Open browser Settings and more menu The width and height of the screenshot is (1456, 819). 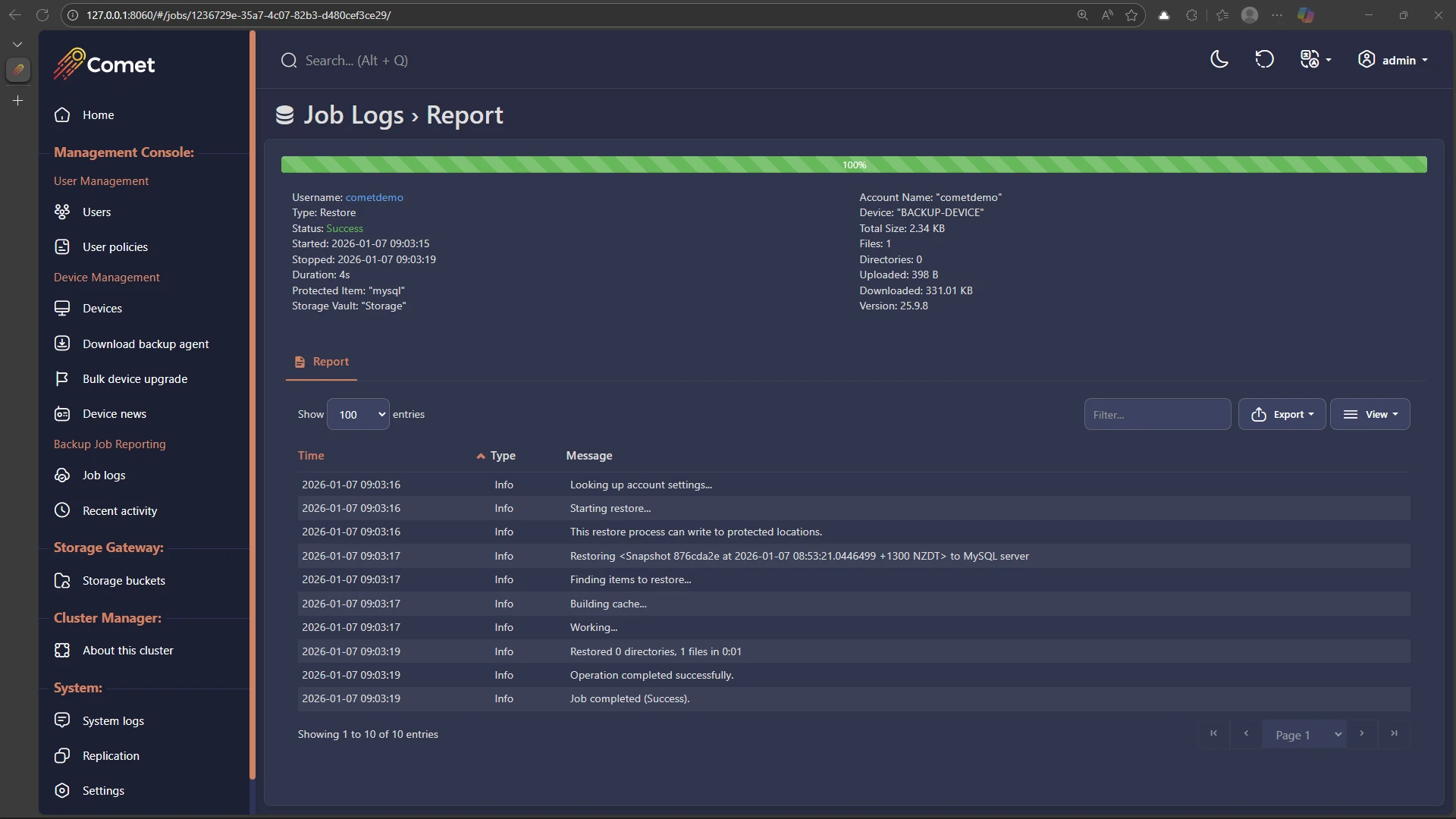point(1277,14)
